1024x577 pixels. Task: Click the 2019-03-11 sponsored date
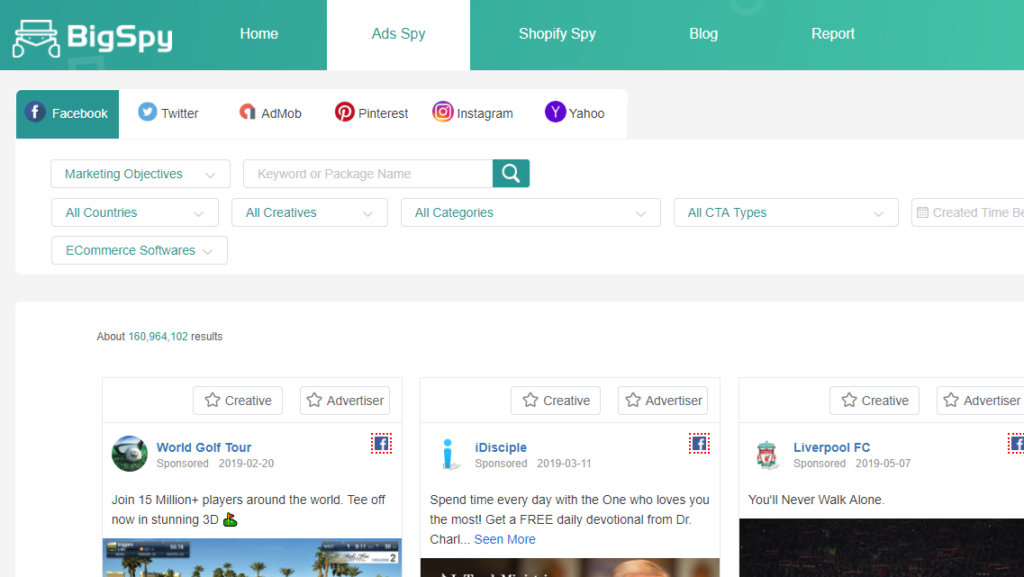coord(564,463)
